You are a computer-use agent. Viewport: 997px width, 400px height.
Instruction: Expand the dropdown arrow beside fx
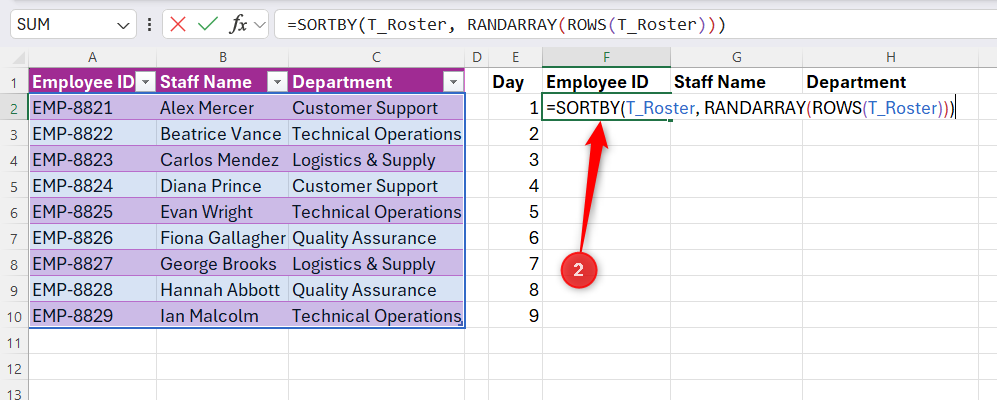click(x=259, y=25)
